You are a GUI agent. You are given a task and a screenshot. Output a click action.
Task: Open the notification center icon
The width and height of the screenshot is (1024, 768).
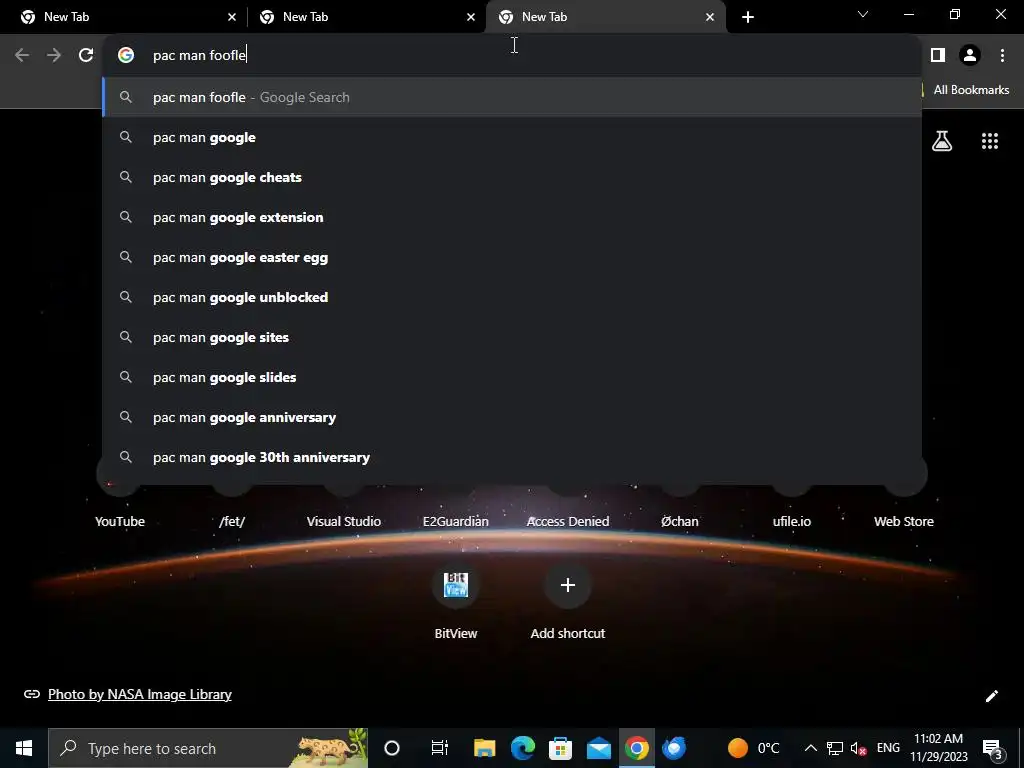pyautogui.click(x=992, y=748)
